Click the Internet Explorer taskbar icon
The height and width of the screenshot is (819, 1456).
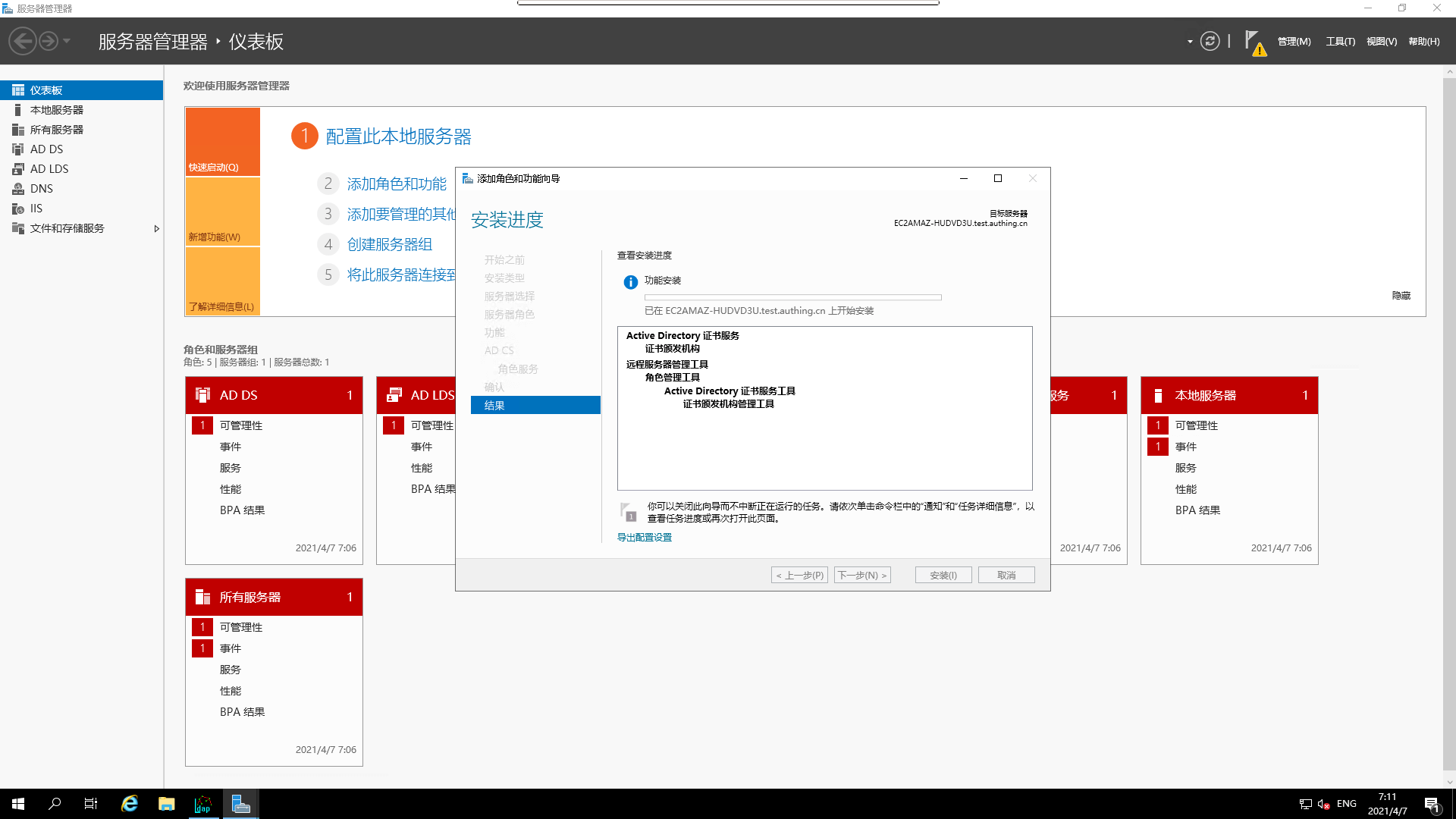pyautogui.click(x=130, y=804)
